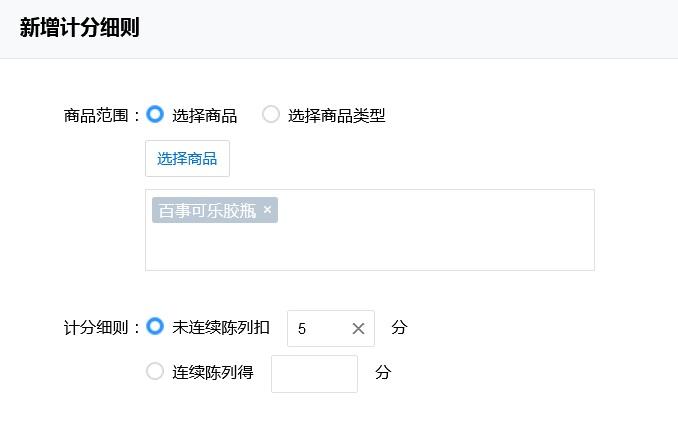Screen dimensions: 678x424
Task: Remove the 百事可乐胶瓶 tag via ×
Action: (267, 210)
